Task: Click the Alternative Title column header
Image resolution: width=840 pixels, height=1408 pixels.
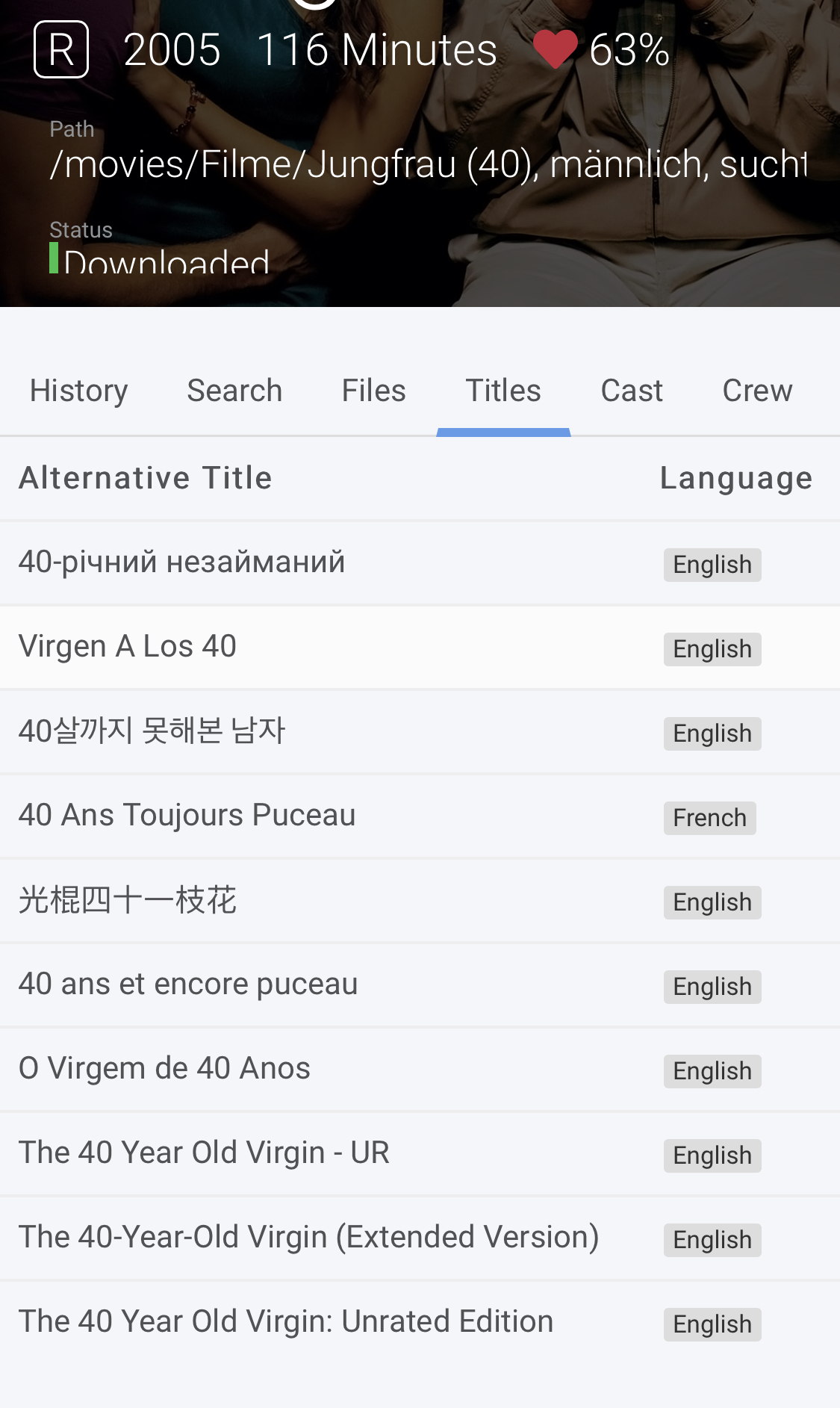Action: click(146, 478)
